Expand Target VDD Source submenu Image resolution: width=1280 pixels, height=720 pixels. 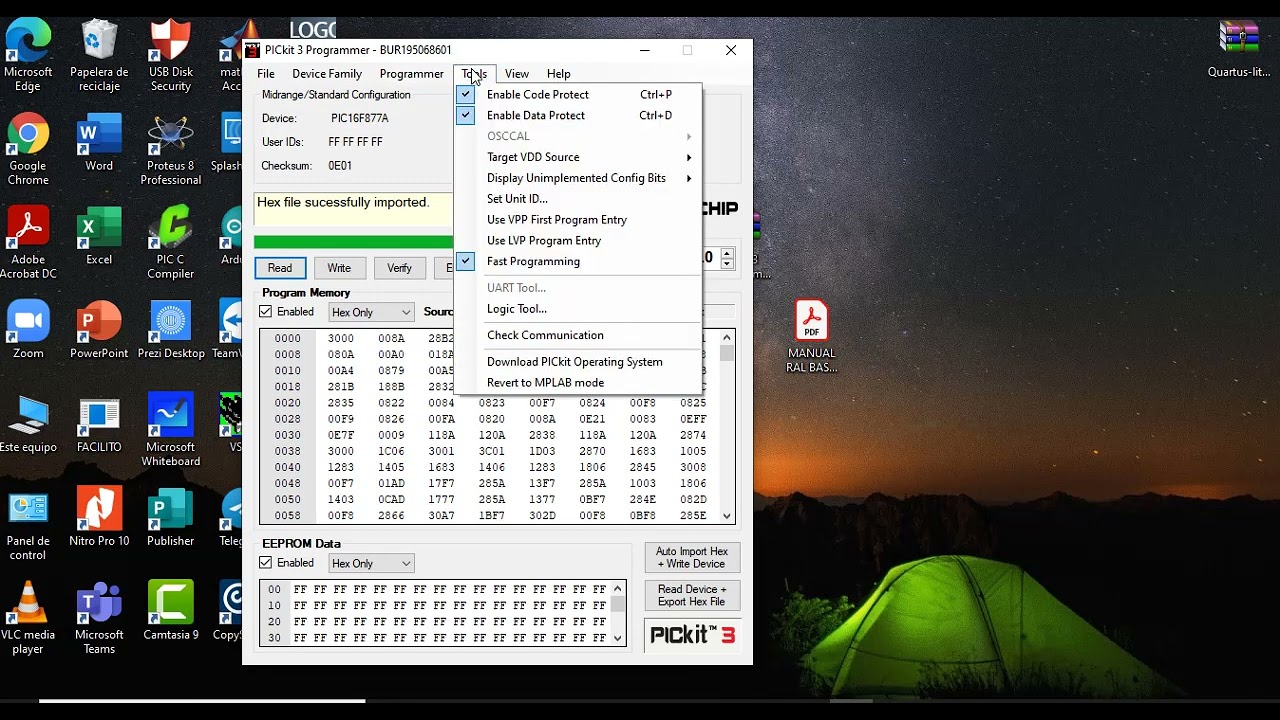(x=578, y=157)
